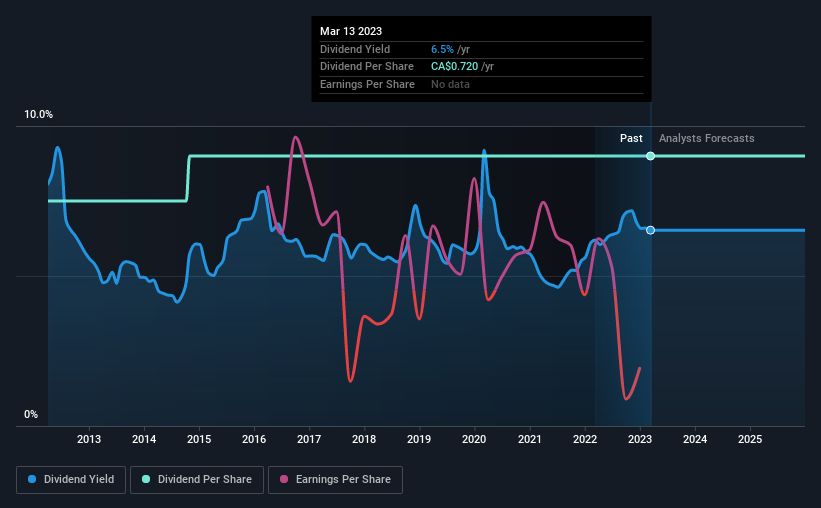Screen dimensions: 821x508
Task: Click the 2018 x-axis label
Action: tap(364, 439)
